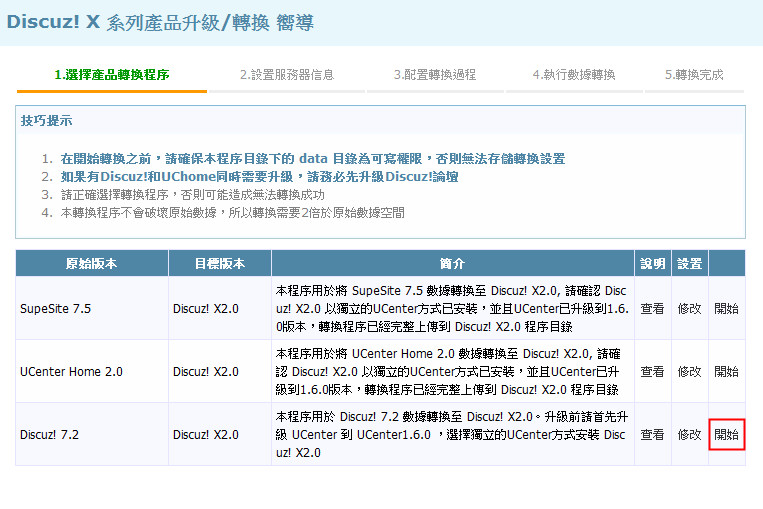Click the 設置 column header
The width and height of the screenshot is (763, 509).
[690, 264]
